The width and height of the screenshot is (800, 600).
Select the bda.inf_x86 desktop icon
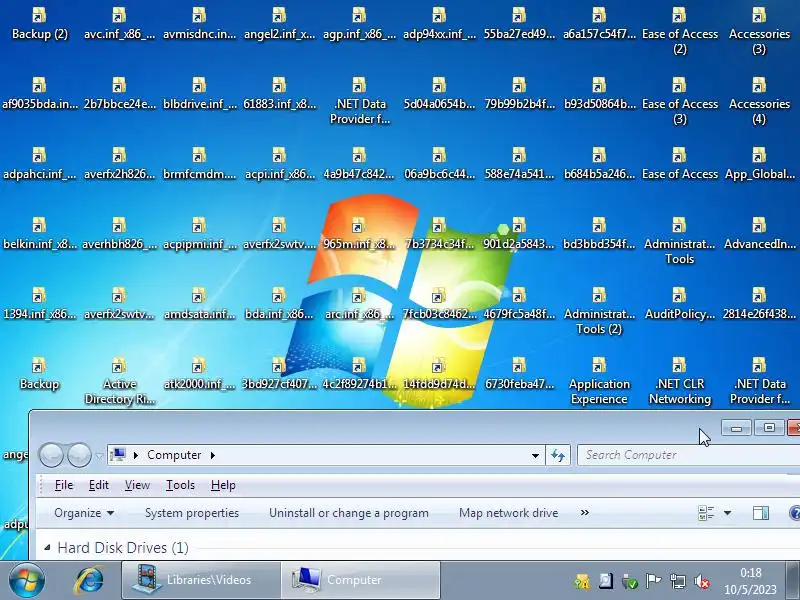pyautogui.click(x=279, y=304)
